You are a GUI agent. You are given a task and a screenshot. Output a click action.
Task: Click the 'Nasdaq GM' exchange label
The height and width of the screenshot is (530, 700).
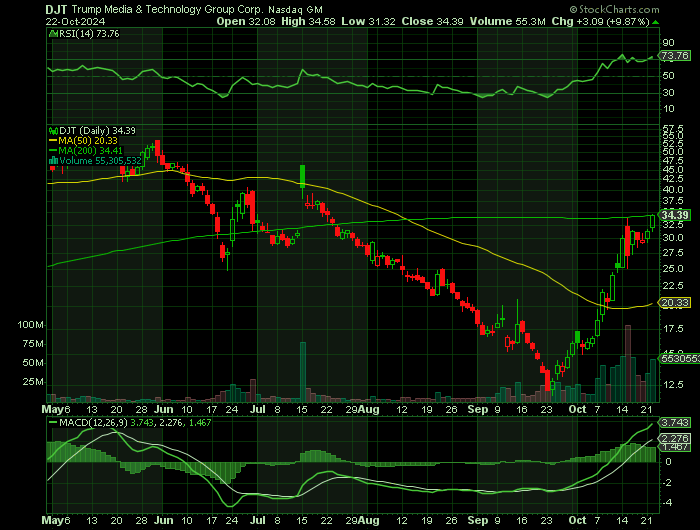tap(296, 9)
